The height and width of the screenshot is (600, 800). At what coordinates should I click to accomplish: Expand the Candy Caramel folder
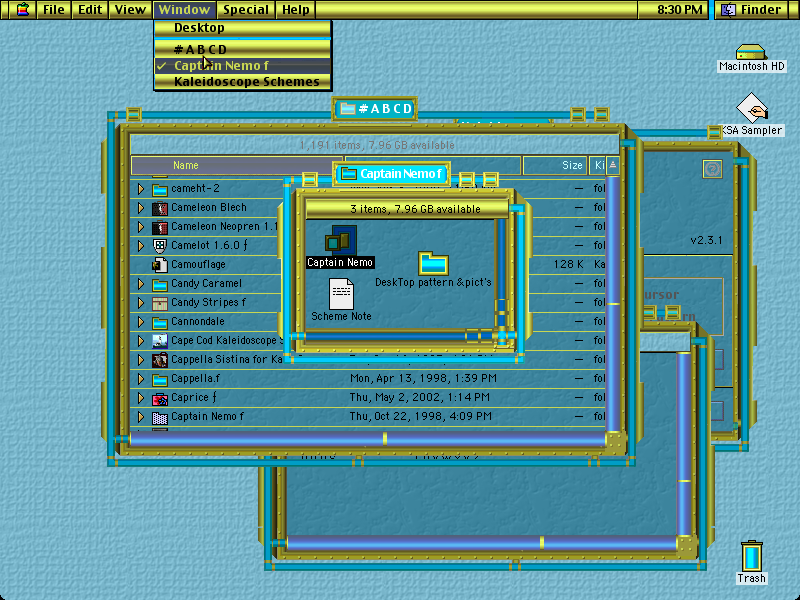[141, 284]
